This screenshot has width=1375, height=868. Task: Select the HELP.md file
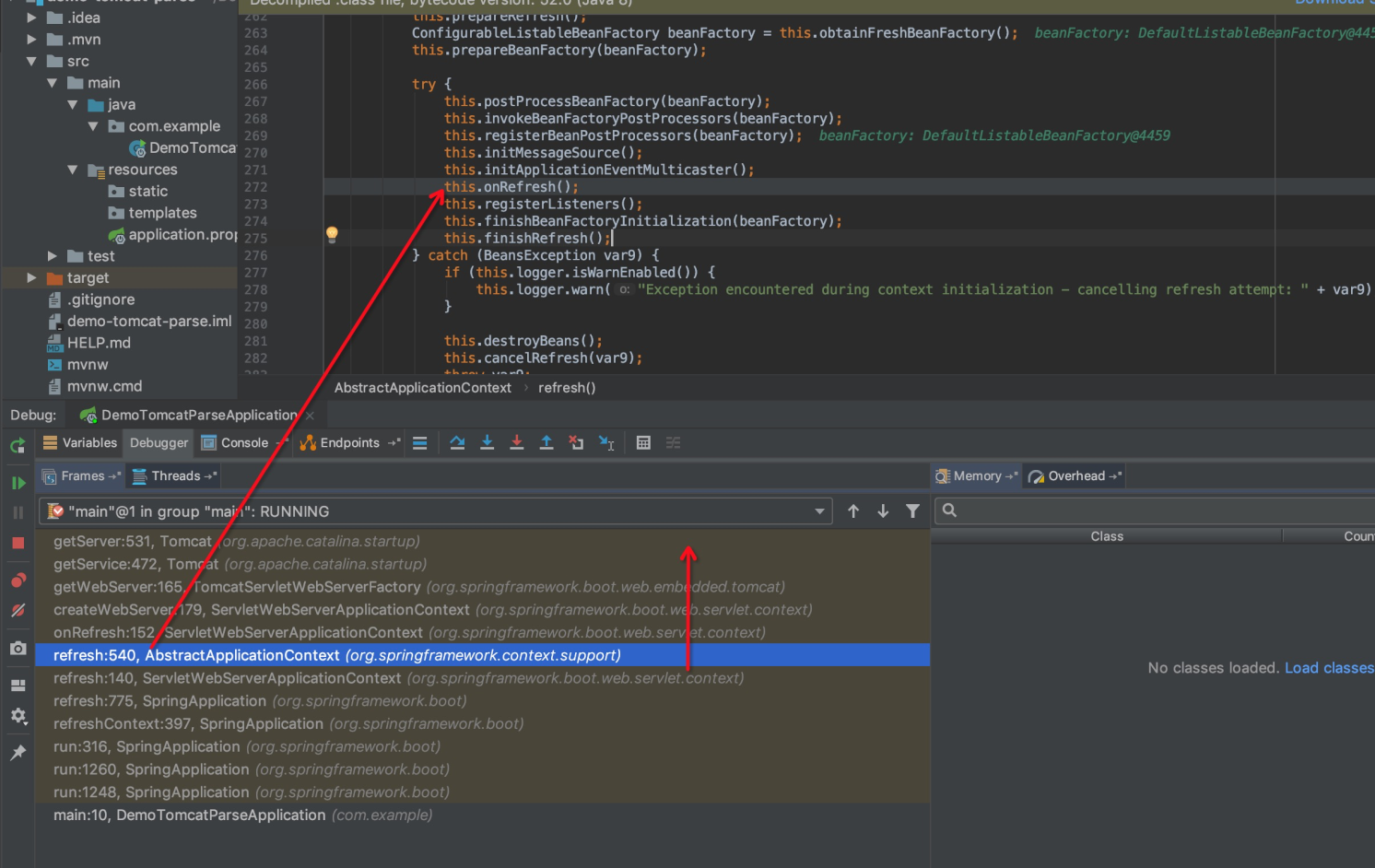[88, 343]
